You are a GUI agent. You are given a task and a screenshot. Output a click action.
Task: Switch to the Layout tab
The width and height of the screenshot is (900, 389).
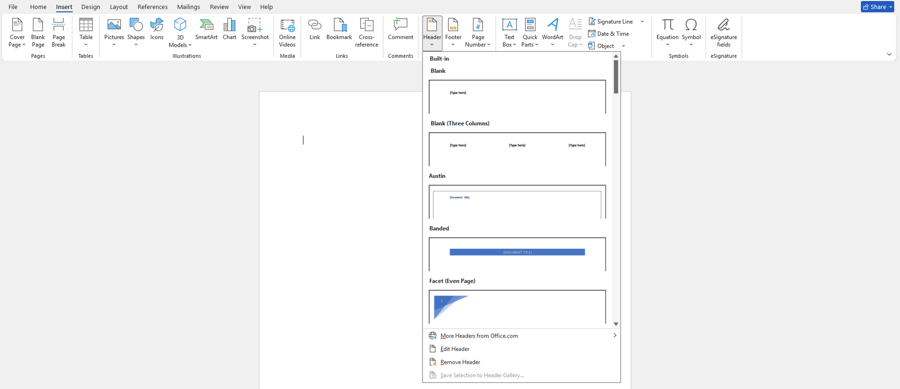(119, 7)
